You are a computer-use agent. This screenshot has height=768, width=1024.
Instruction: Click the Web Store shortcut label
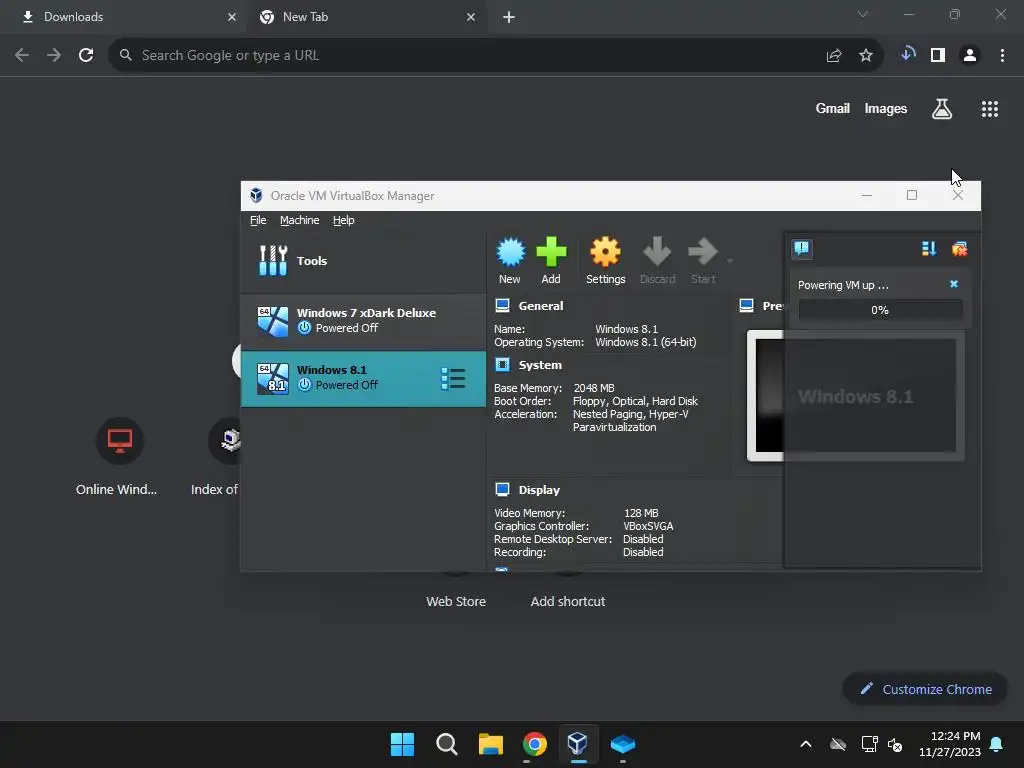tap(456, 601)
